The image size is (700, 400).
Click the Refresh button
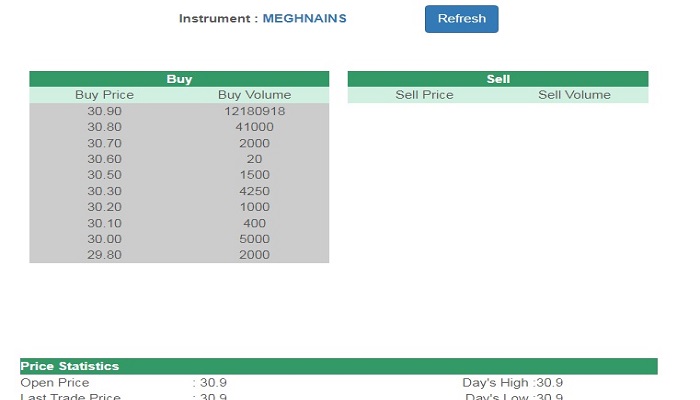461,19
